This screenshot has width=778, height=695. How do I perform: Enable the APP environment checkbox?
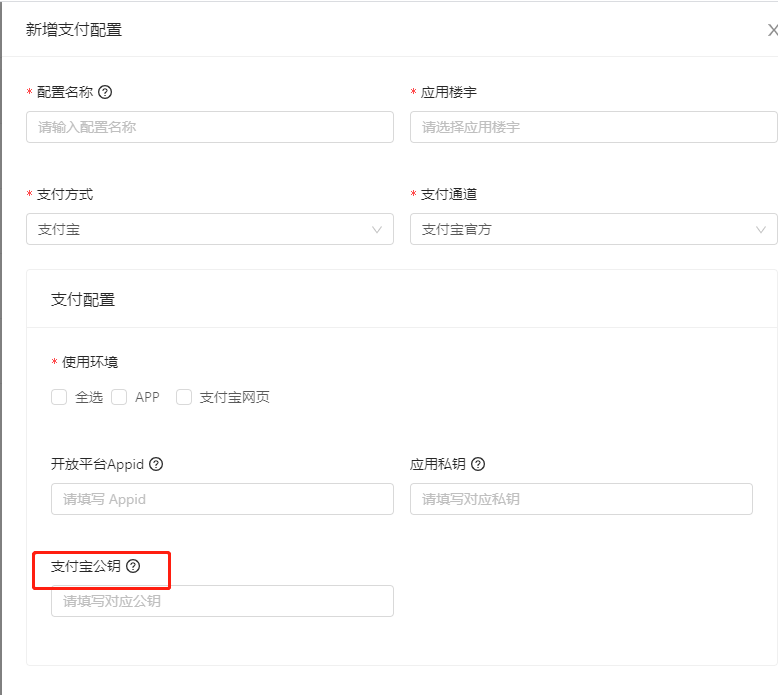point(119,397)
